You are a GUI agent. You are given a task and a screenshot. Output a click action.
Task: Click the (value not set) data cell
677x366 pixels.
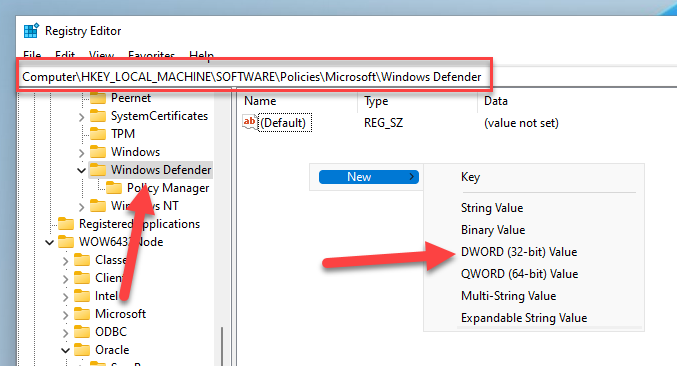(x=521, y=123)
